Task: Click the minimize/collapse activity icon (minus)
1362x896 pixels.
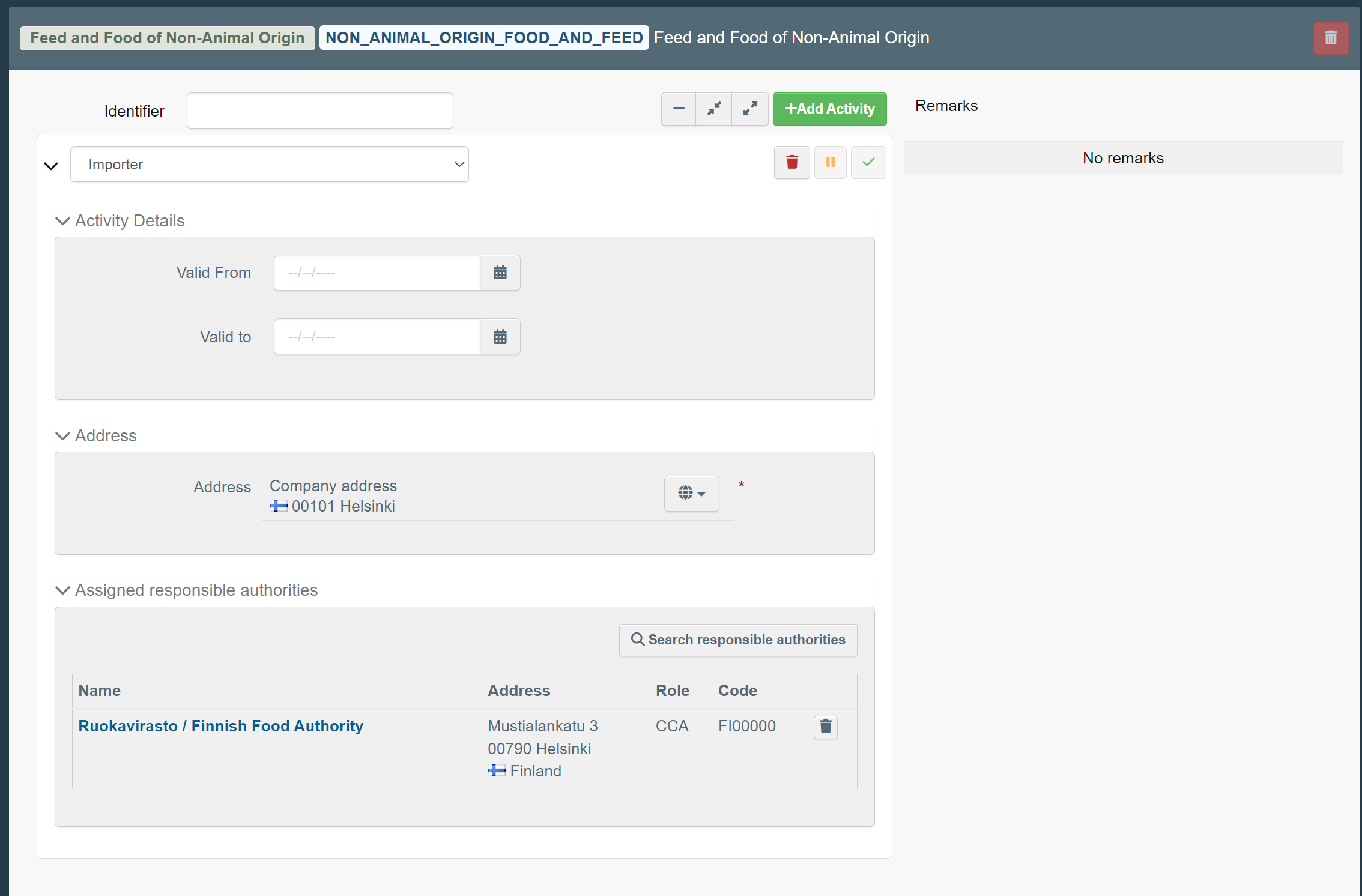Action: [x=678, y=109]
